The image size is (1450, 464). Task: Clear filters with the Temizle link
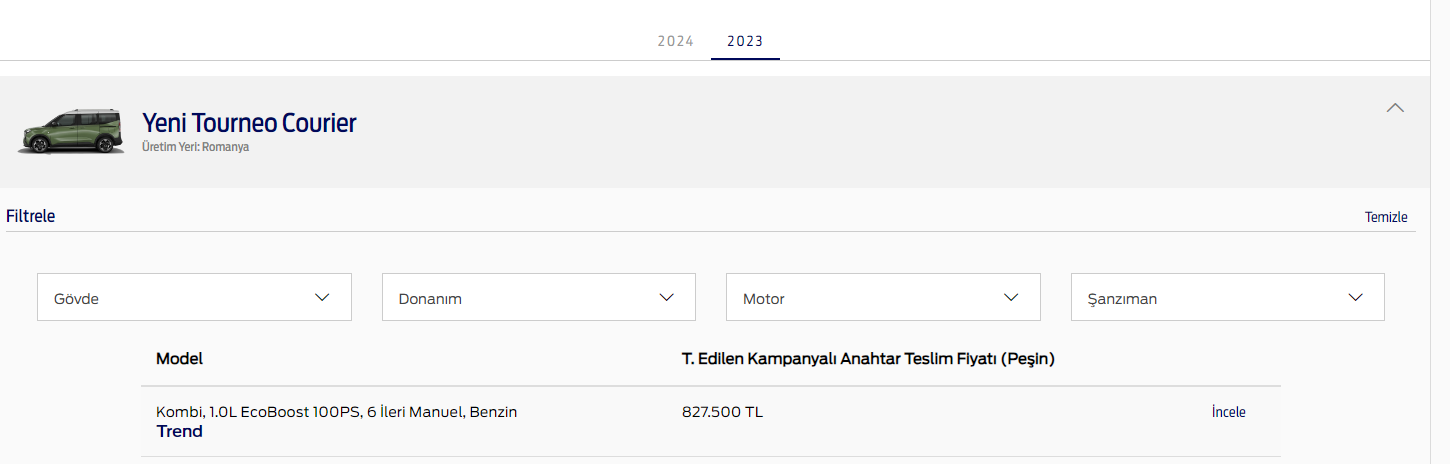(1386, 217)
